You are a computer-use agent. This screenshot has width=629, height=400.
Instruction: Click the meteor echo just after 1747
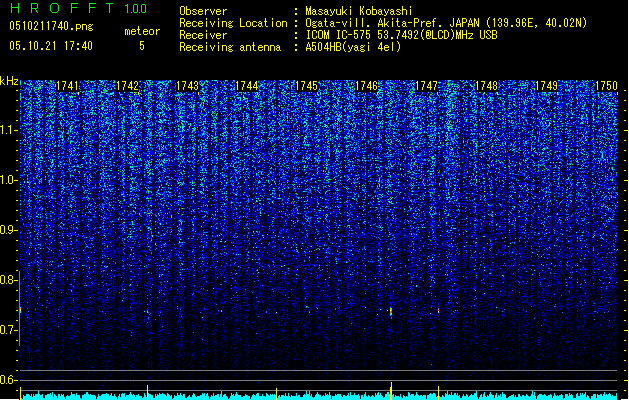(x=438, y=311)
